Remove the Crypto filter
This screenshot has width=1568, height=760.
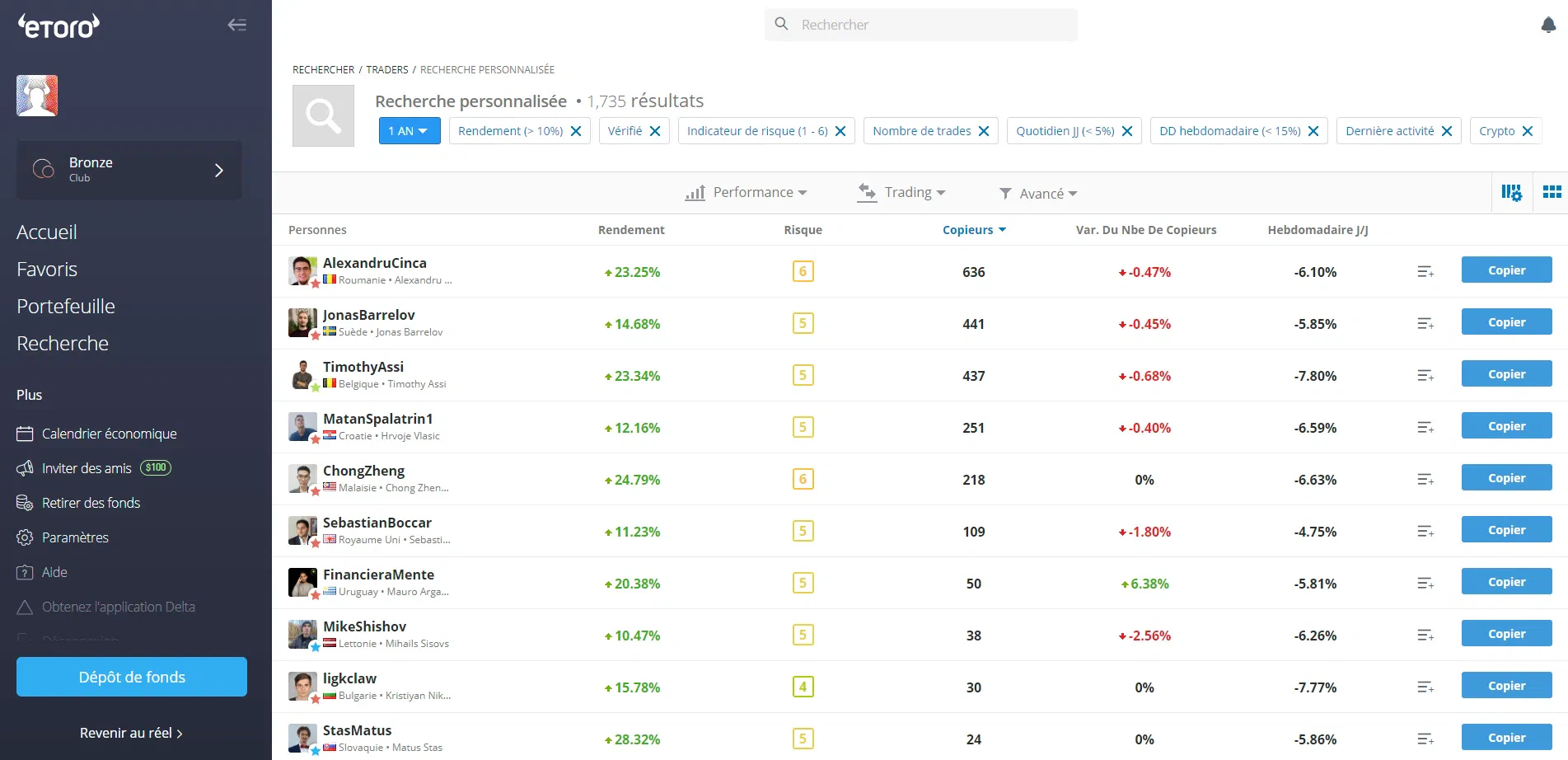[x=1528, y=131]
